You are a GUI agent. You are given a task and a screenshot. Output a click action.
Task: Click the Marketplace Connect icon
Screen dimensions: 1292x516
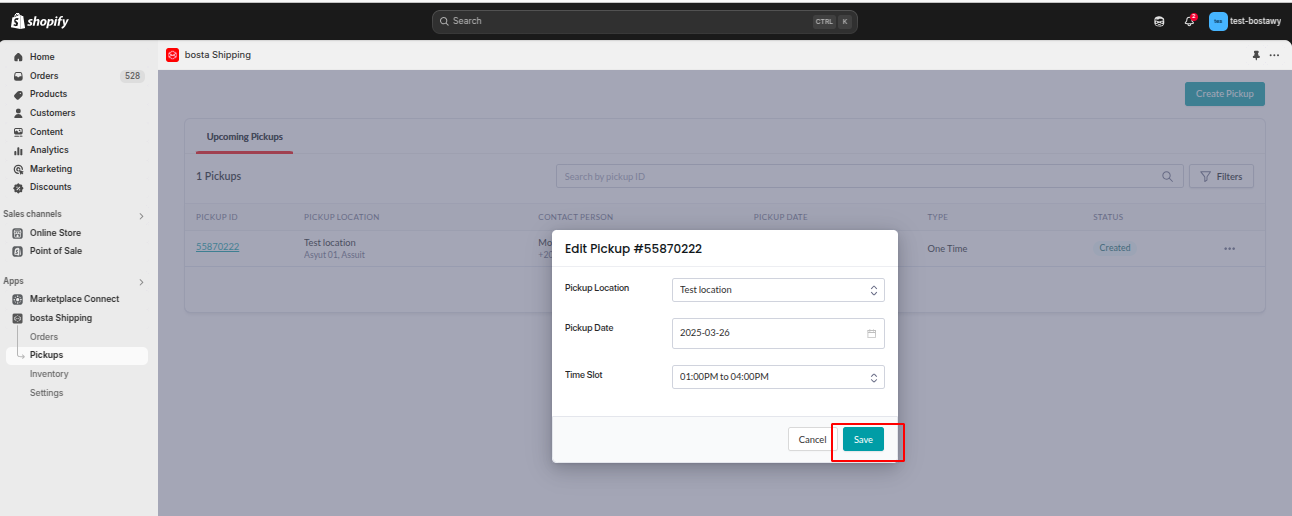tap(18, 299)
